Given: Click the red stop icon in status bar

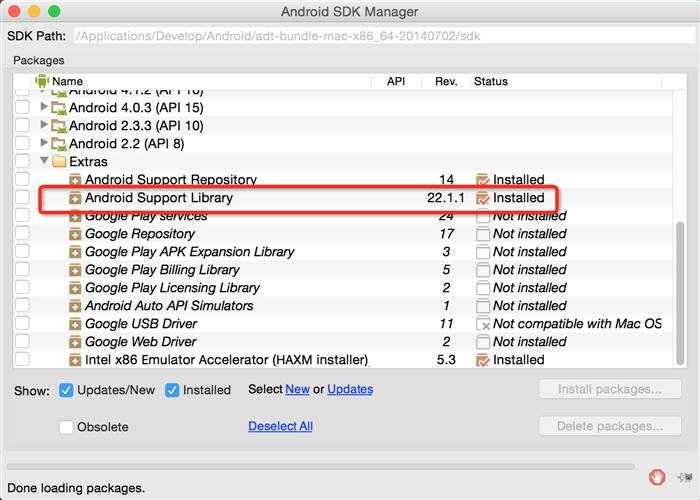Looking at the screenshot, I should click(657, 477).
